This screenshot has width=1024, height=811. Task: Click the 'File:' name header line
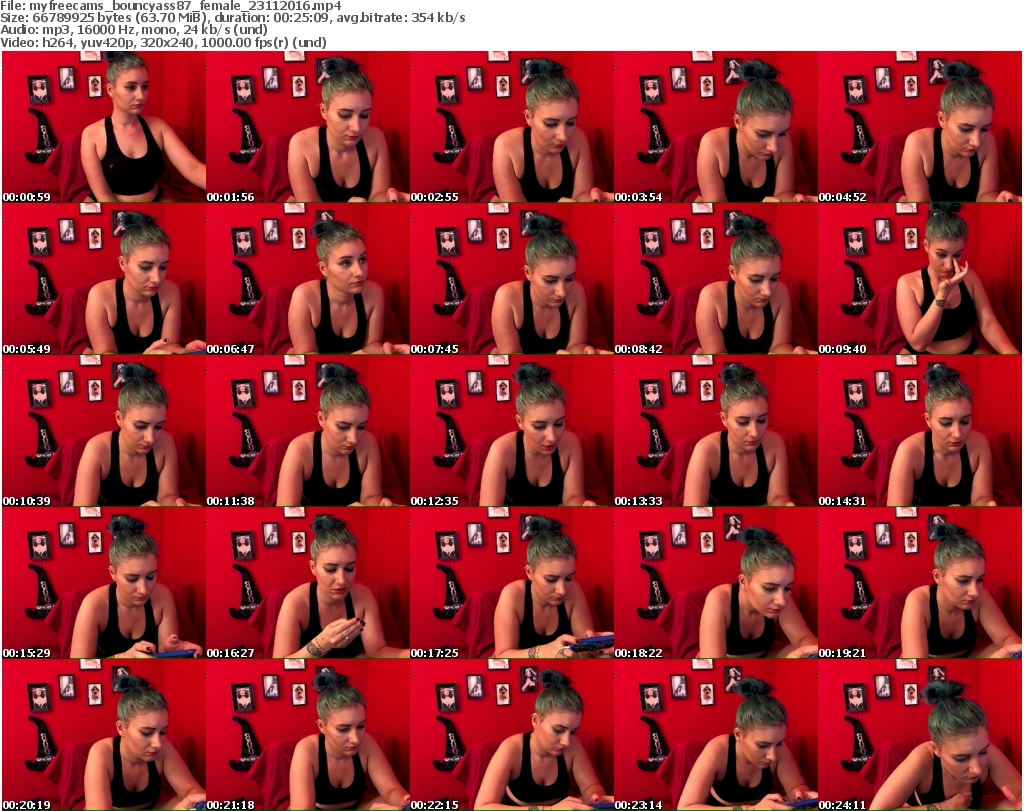pos(171,6)
